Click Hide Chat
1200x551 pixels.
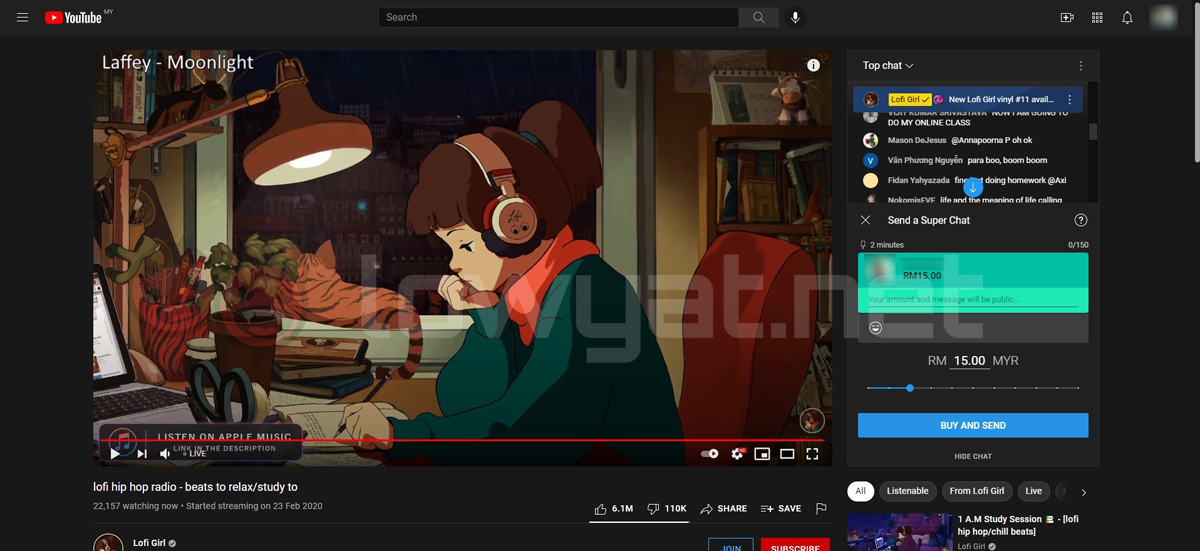point(973,456)
